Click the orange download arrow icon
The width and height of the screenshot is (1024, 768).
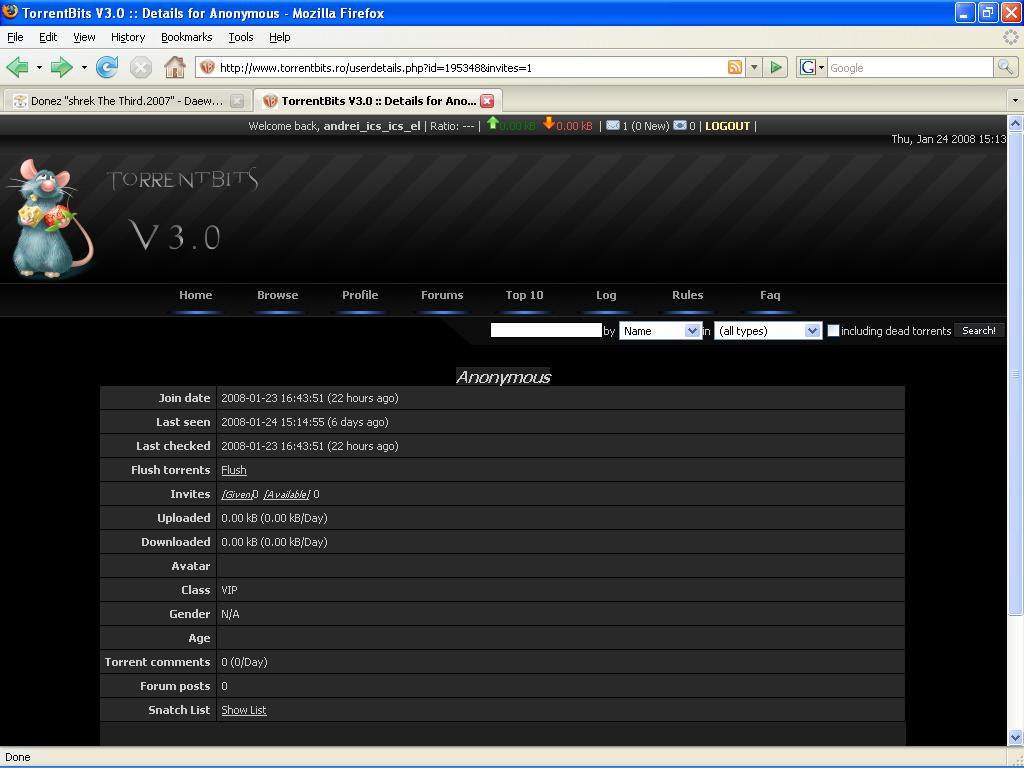(x=549, y=123)
